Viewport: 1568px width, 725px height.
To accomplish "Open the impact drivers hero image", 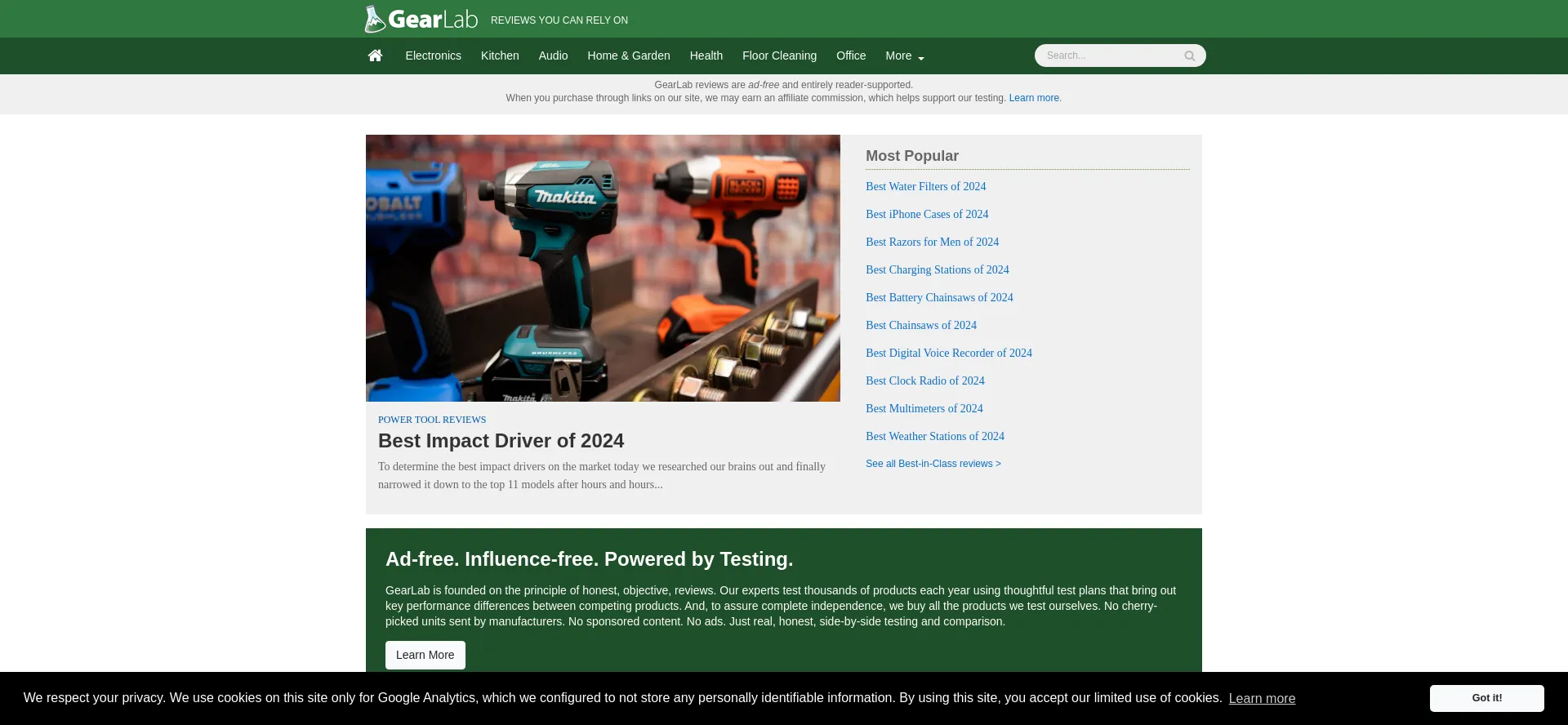I will [603, 268].
